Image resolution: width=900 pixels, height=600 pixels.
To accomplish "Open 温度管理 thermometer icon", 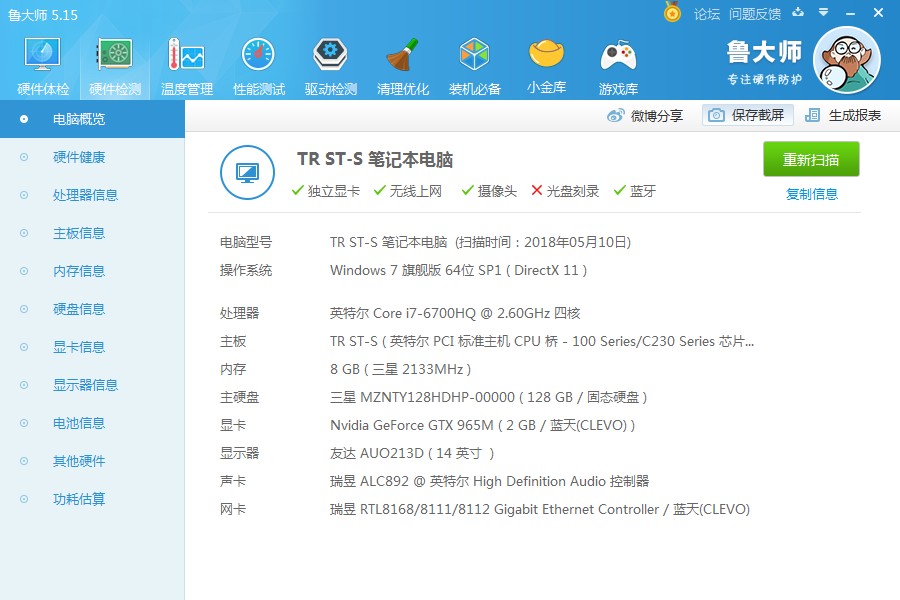I will click(x=187, y=55).
